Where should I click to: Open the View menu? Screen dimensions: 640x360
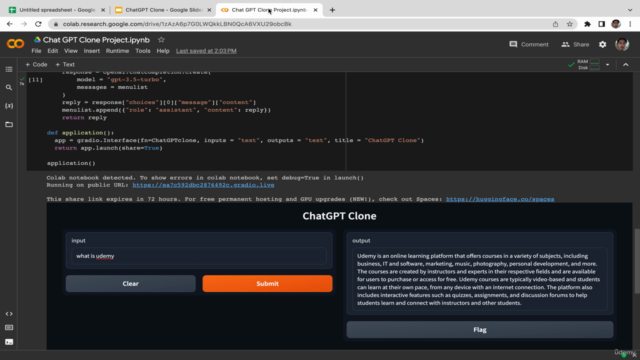click(x=71, y=51)
